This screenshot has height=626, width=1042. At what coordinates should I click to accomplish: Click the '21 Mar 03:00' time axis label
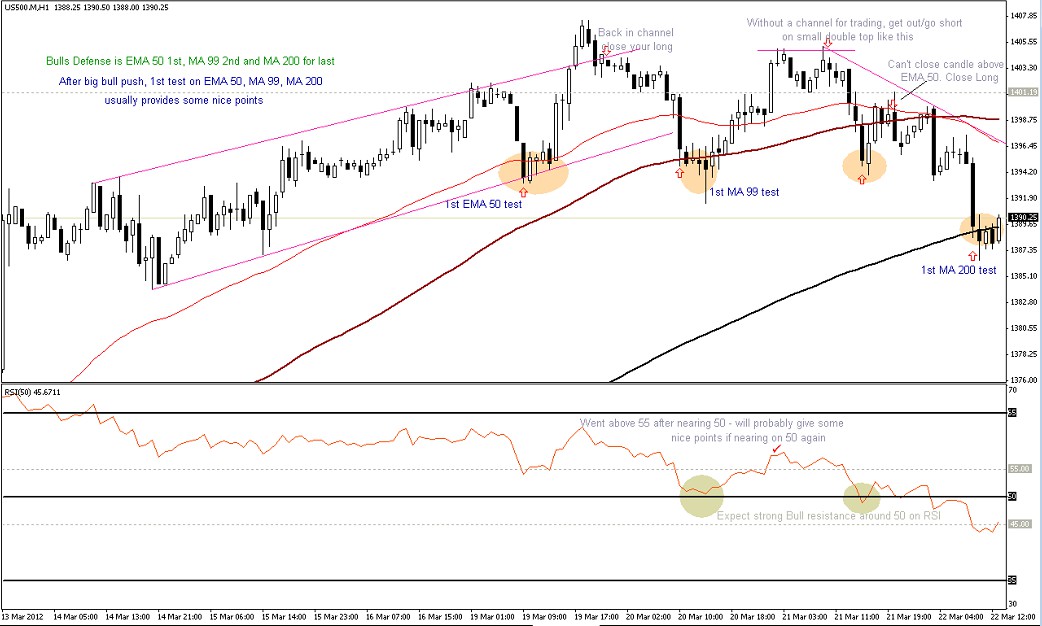click(x=806, y=617)
